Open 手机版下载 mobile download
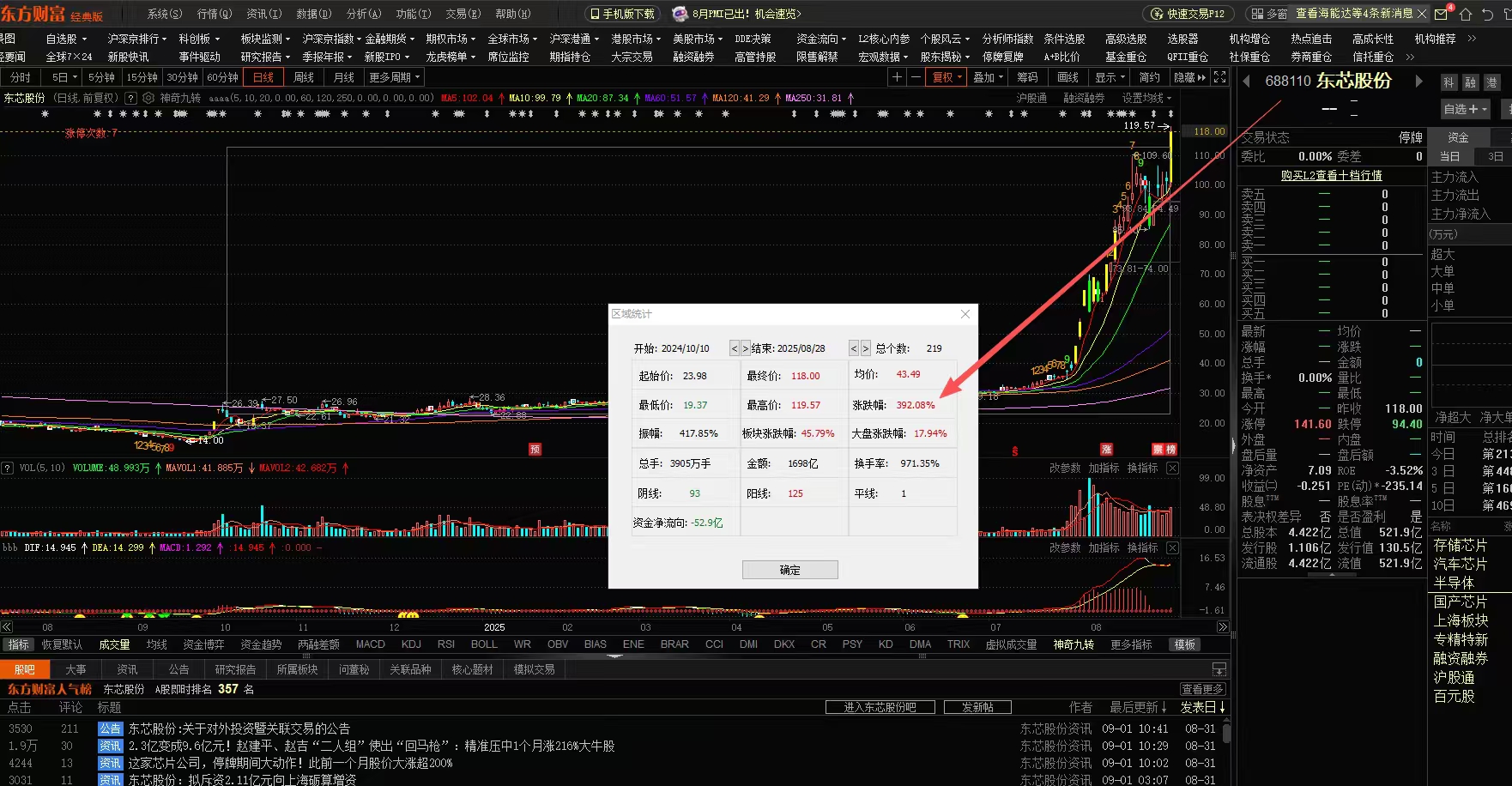 click(x=622, y=14)
